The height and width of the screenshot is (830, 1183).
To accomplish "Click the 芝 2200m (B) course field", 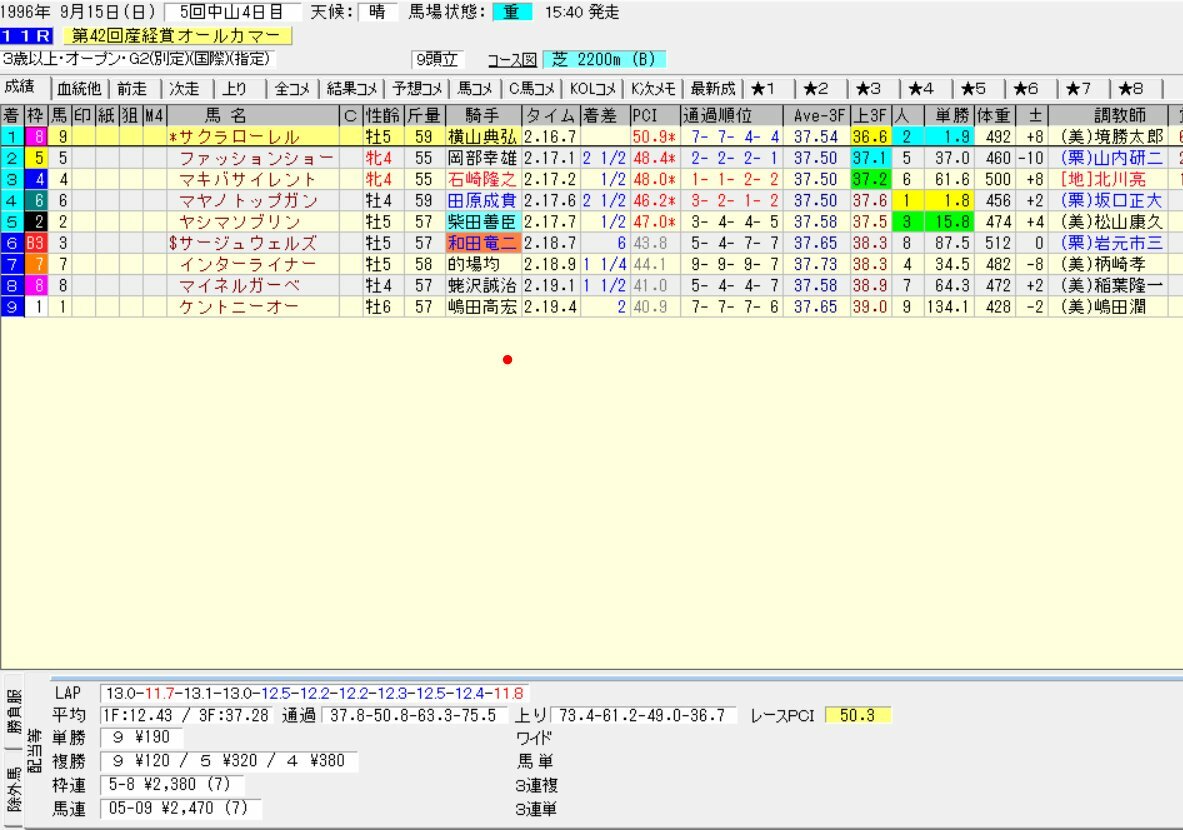I will coord(604,60).
